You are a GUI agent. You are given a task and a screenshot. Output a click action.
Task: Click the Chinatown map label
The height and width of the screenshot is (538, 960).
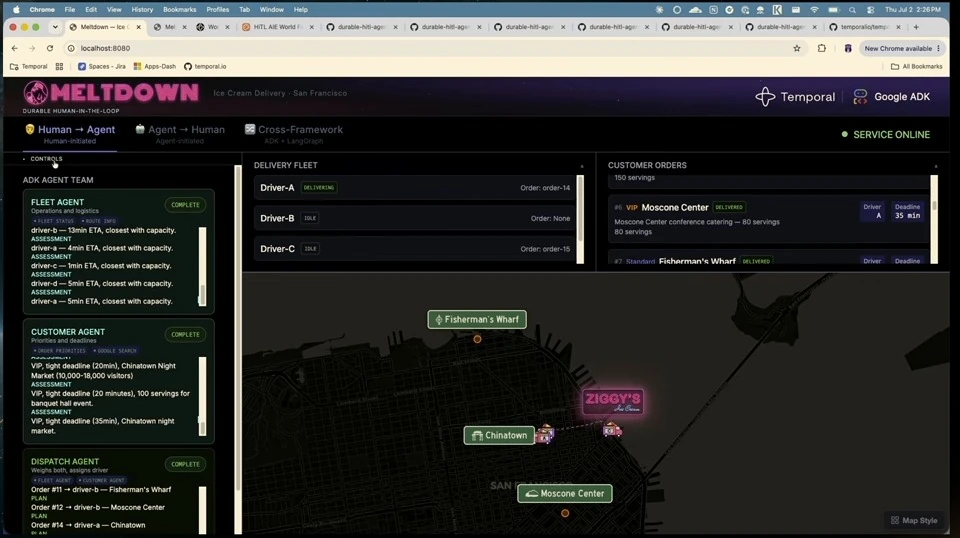pos(499,435)
